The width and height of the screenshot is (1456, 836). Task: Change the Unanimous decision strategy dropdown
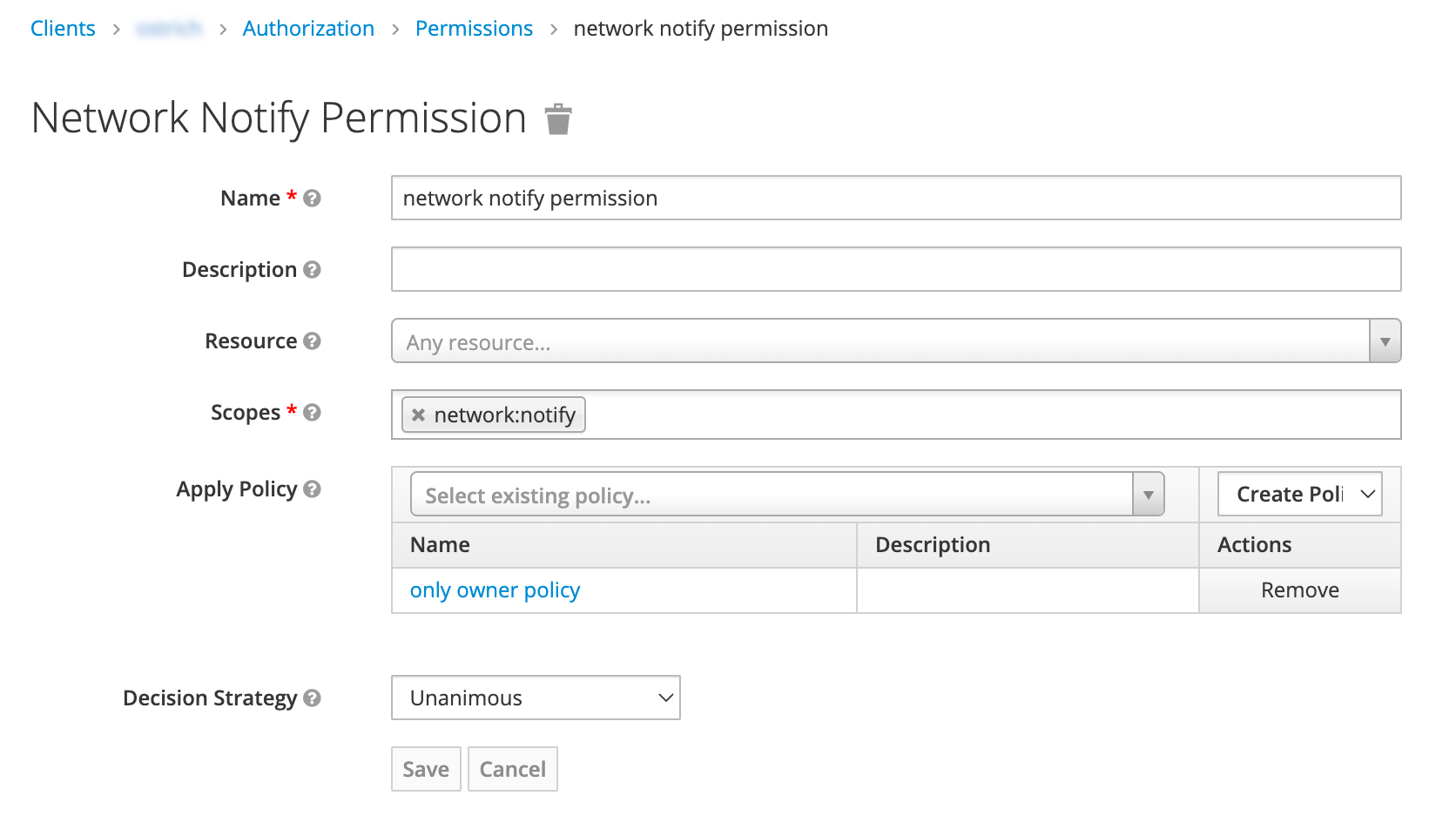pyautogui.click(x=535, y=698)
